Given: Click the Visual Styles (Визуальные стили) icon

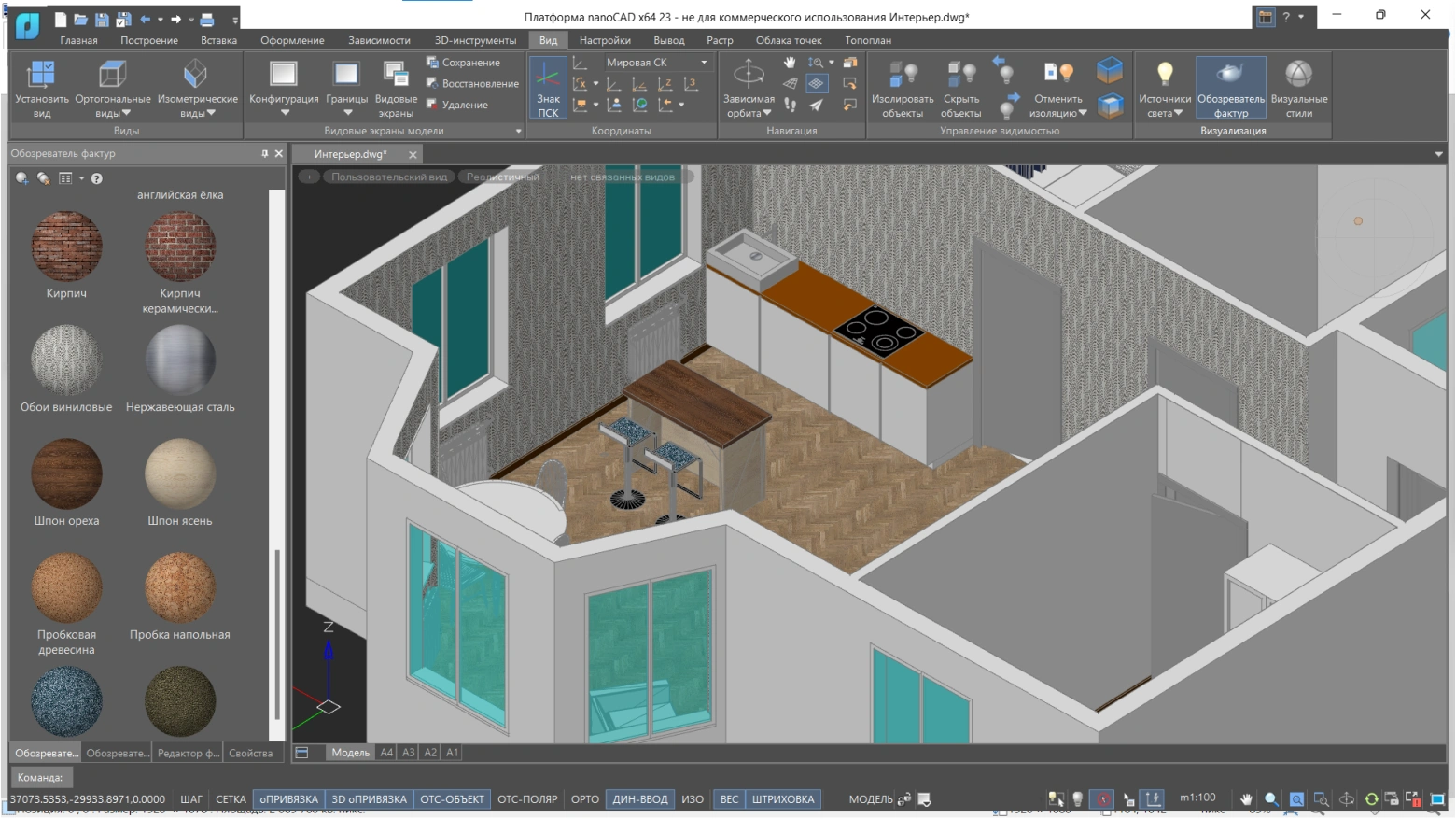Looking at the screenshot, I should tap(1298, 75).
